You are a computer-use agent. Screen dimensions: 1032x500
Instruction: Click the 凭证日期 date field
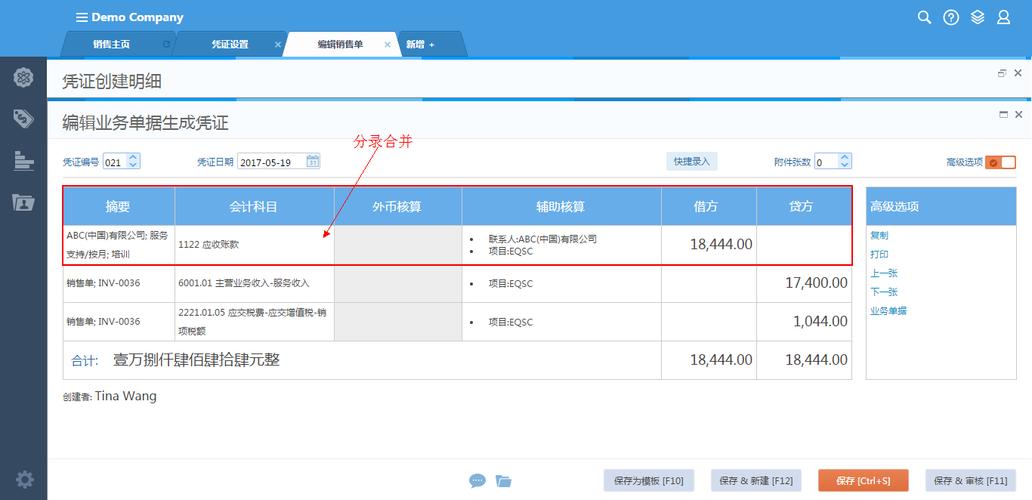coord(278,162)
